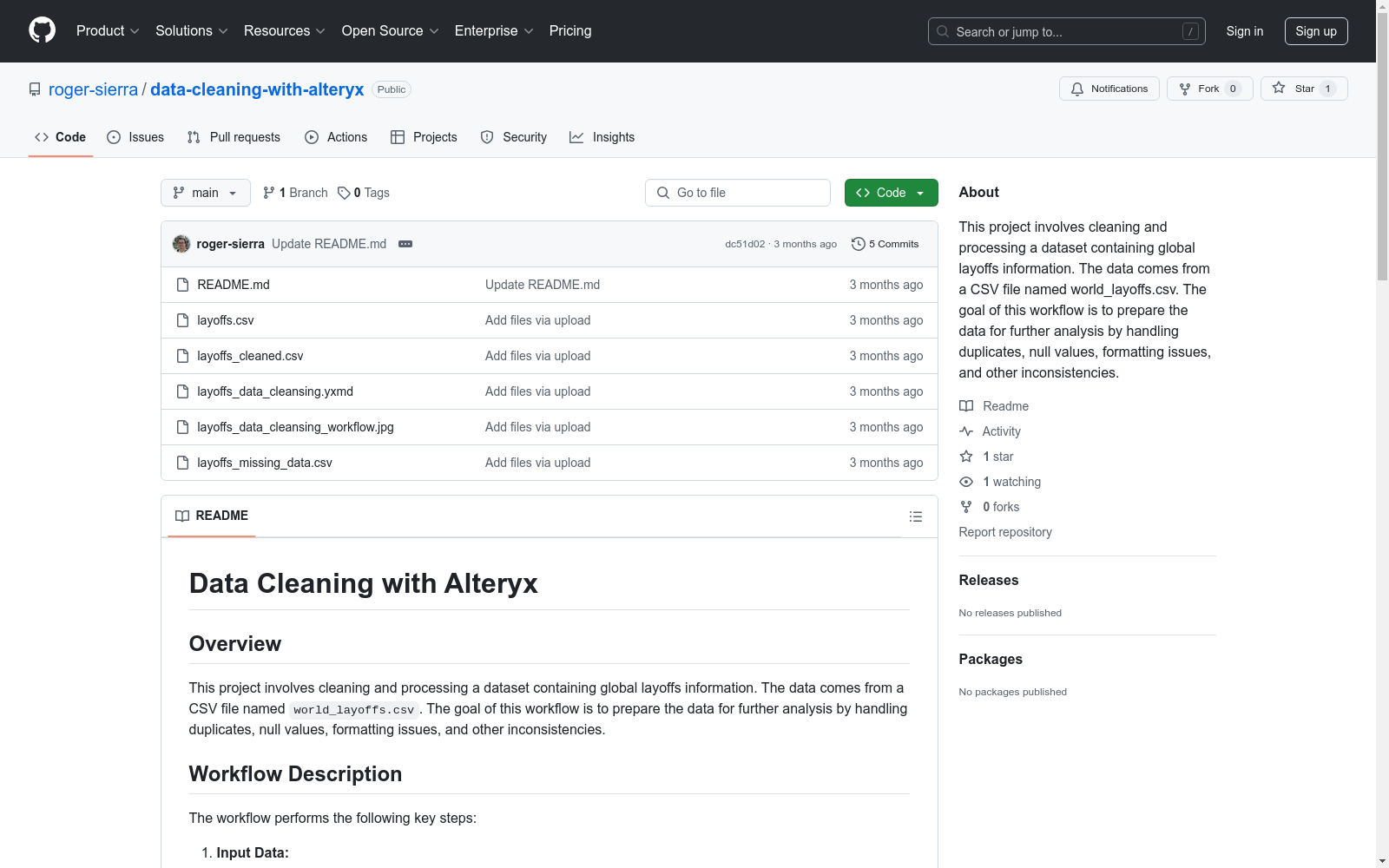Click the GitHub logo icon
The width and height of the screenshot is (1389, 868).
(x=42, y=30)
